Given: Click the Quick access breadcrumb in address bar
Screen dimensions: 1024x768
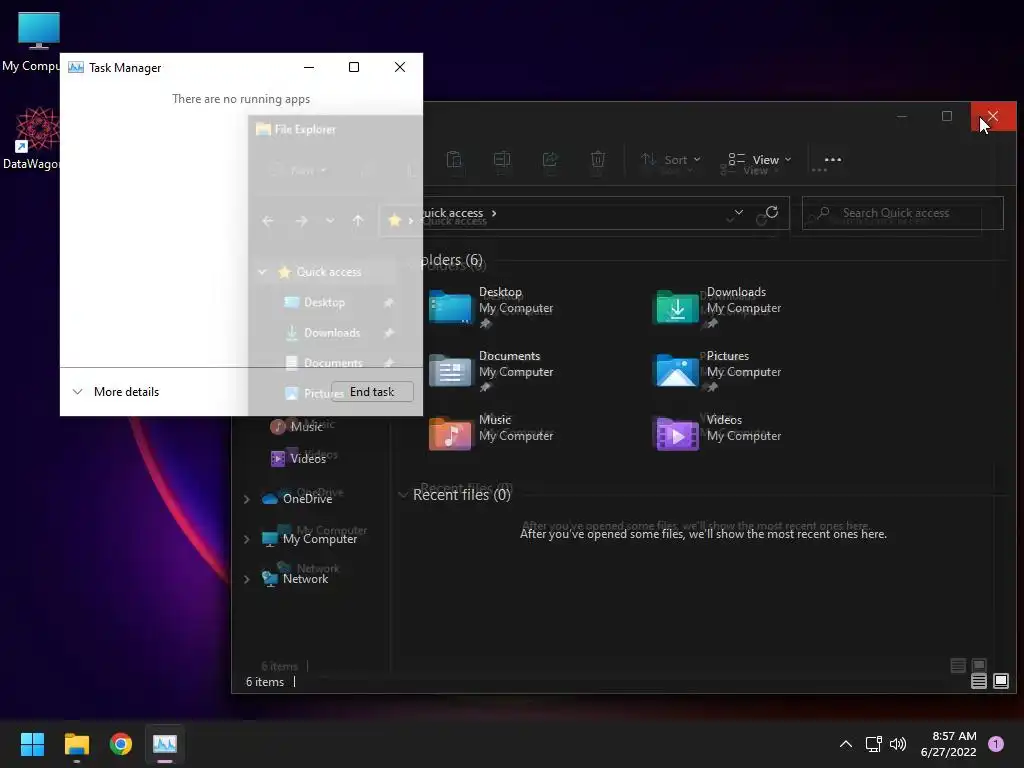Looking at the screenshot, I should point(452,213).
